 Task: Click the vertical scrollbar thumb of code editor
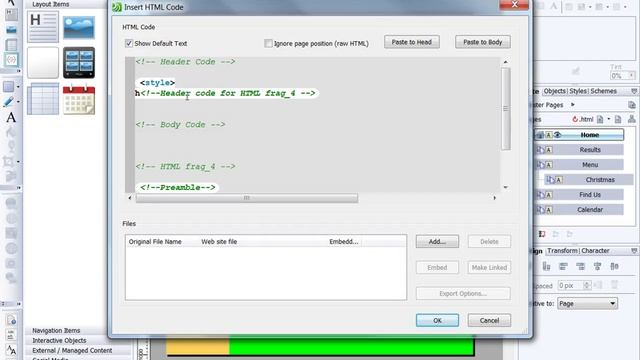pos(505,109)
